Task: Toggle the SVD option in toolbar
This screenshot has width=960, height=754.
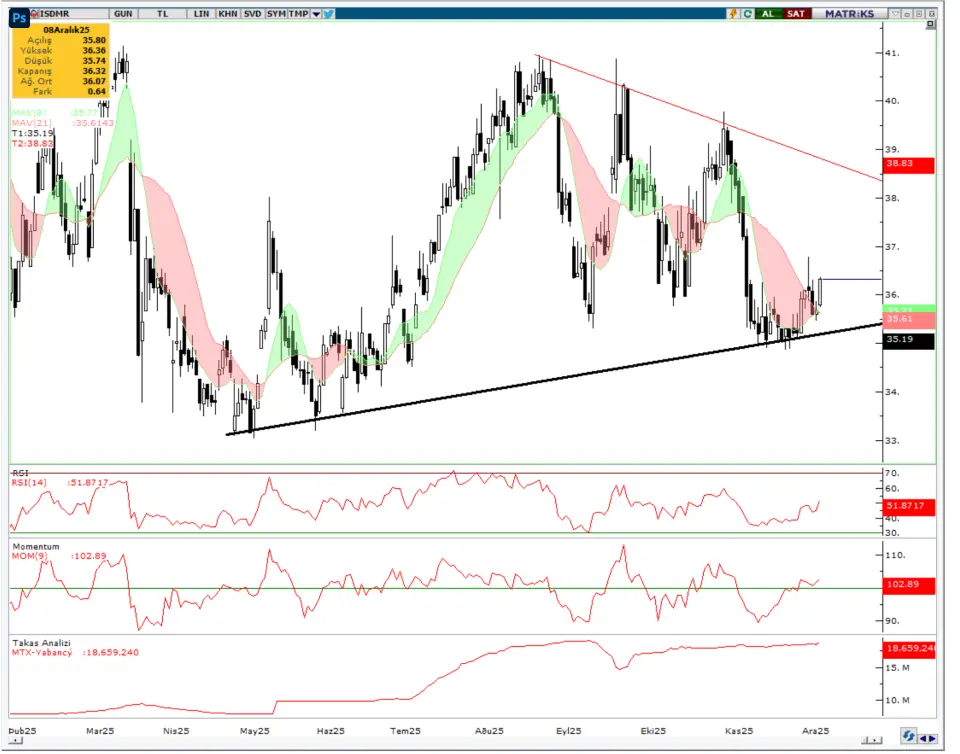Action: point(253,14)
